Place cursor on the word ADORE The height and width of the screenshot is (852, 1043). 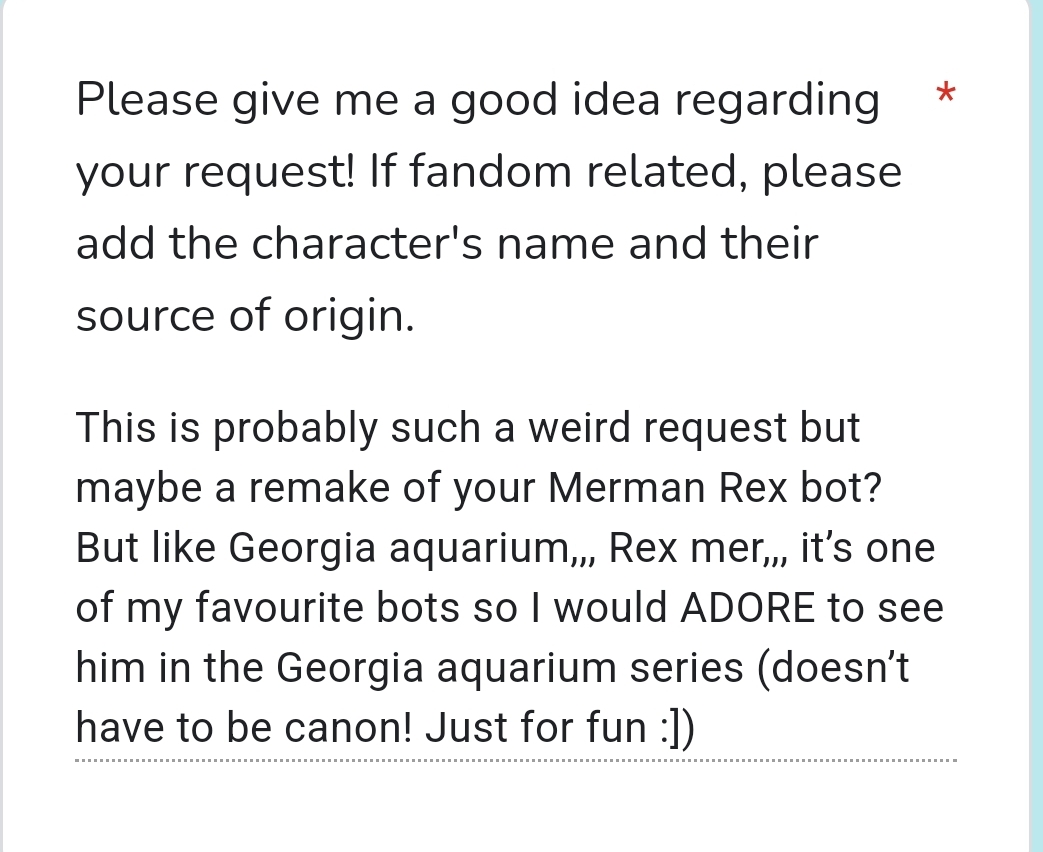(x=747, y=607)
